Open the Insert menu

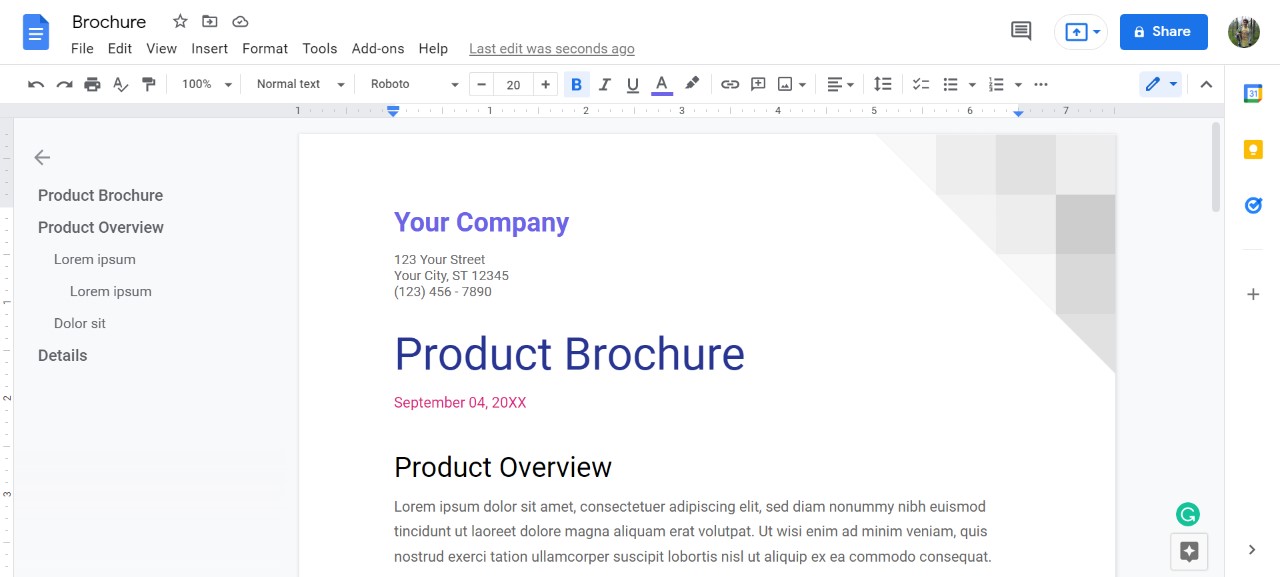(210, 48)
